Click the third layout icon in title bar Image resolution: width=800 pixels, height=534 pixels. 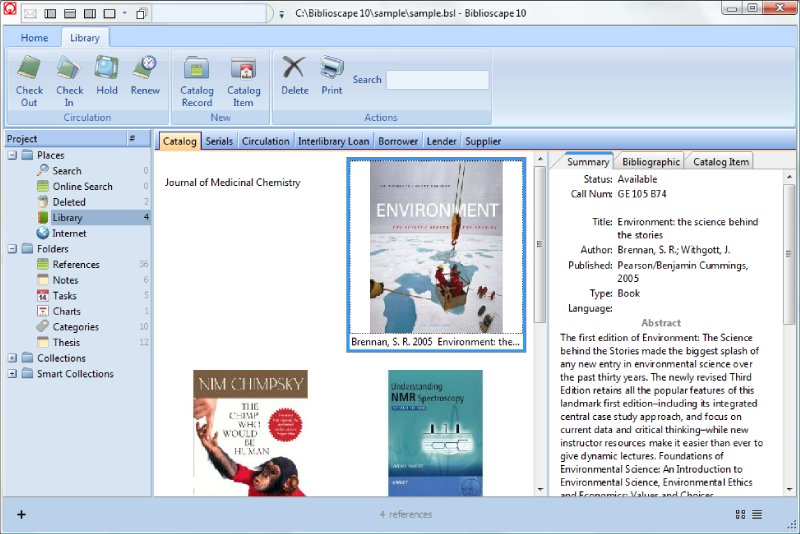click(90, 13)
